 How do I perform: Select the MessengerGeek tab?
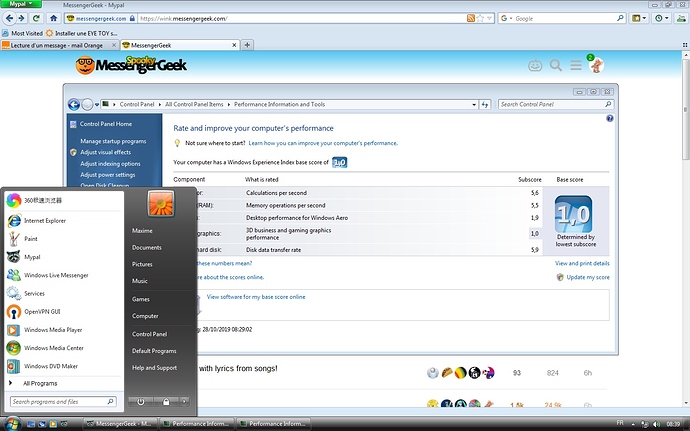coord(176,45)
